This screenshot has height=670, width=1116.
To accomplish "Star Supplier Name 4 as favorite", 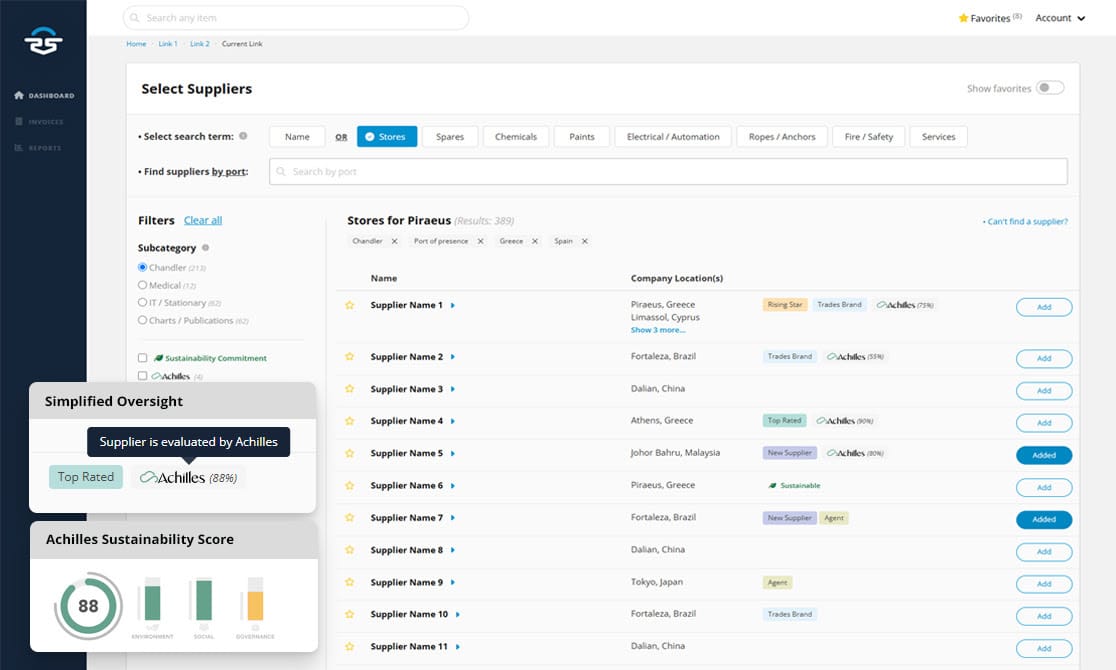I will pos(349,421).
